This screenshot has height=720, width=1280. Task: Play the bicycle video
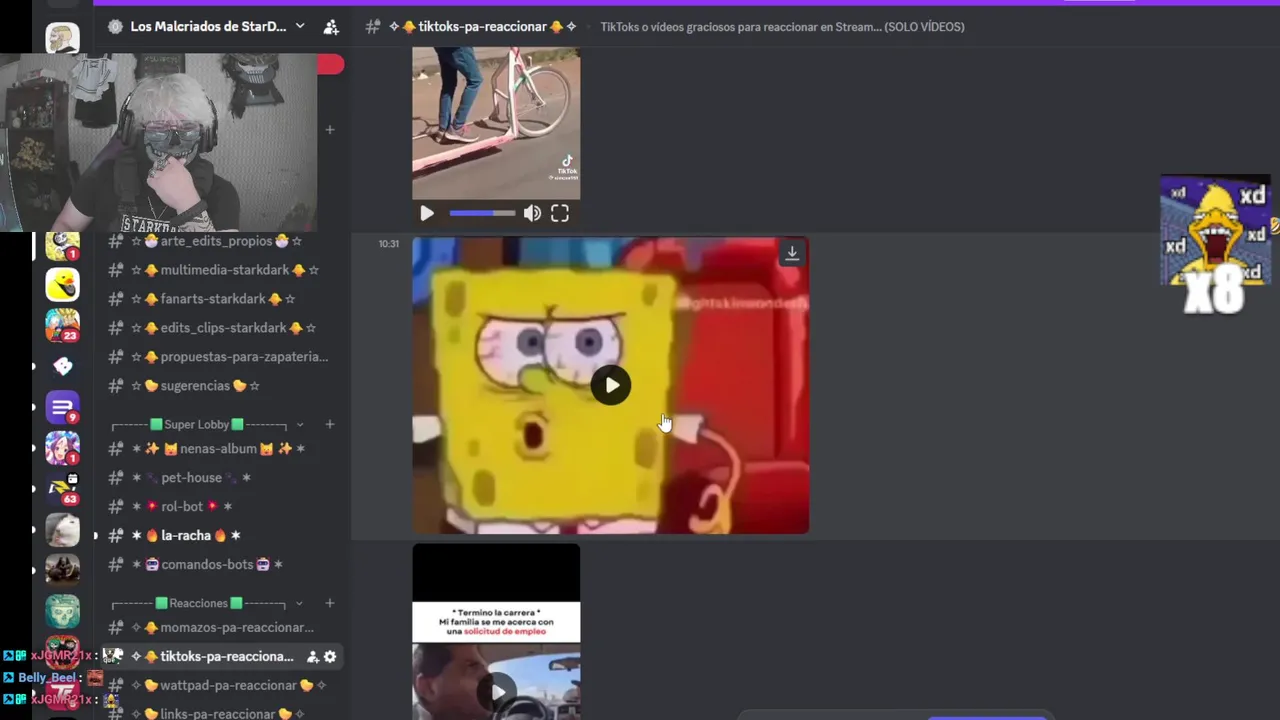click(427, 213)
